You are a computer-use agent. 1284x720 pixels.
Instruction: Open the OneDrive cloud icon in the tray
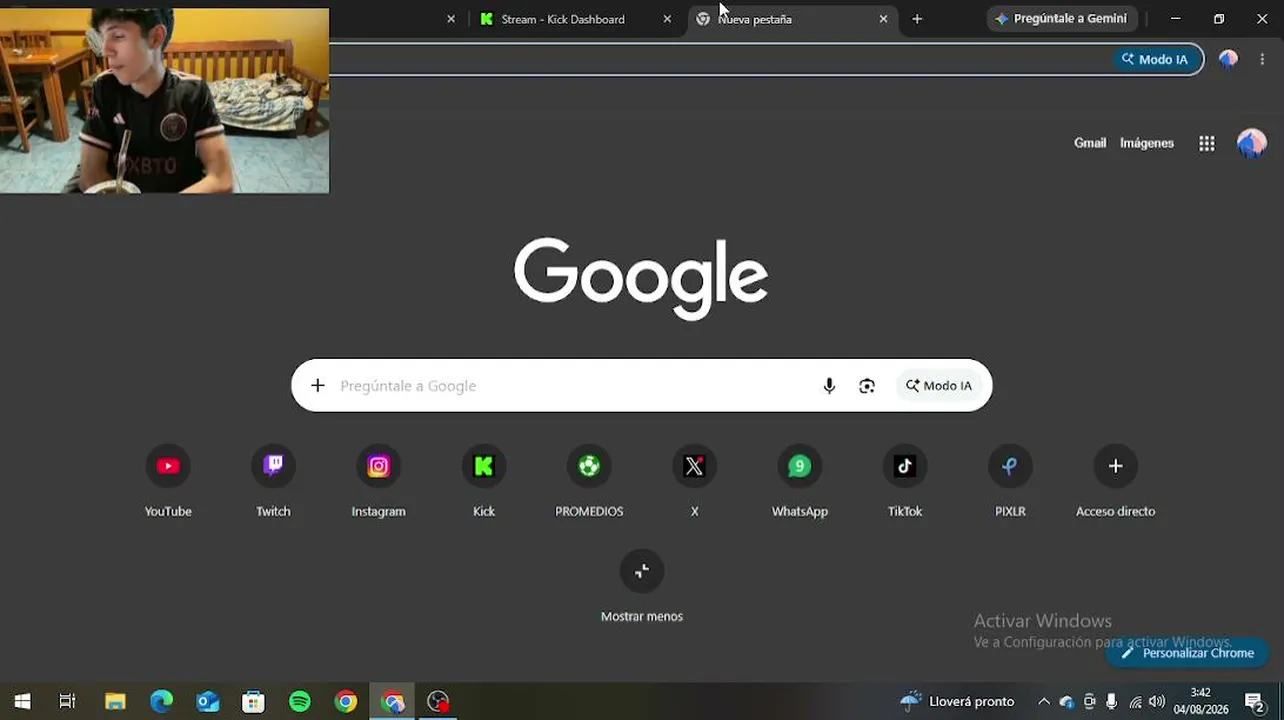click(x=1066, y=702)
